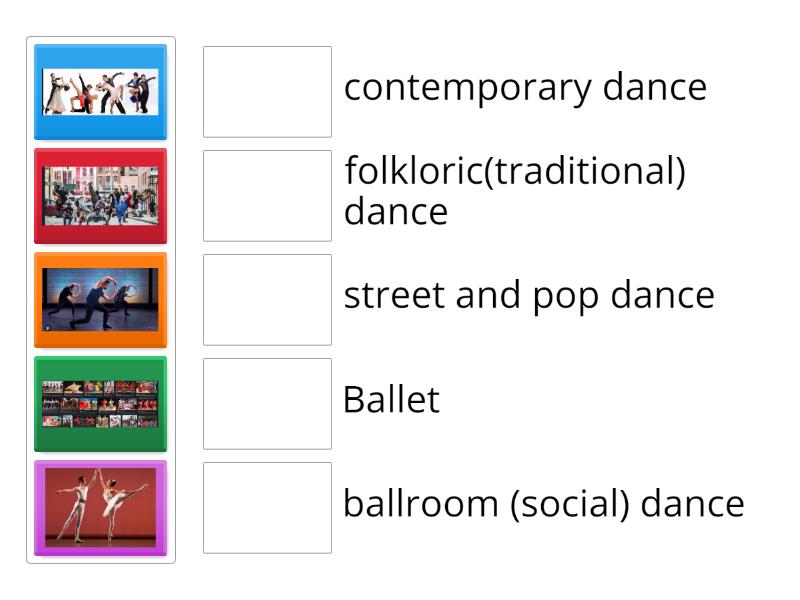Screen dimensions: 800x600
Task: Click the green-framed dance montage picture
Action: coord(100,403)
